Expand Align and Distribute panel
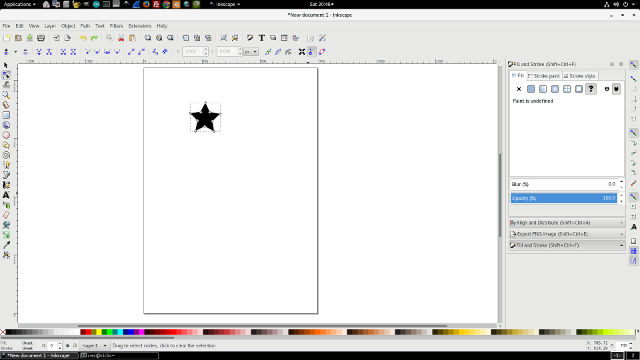 [x=567, y=223]
